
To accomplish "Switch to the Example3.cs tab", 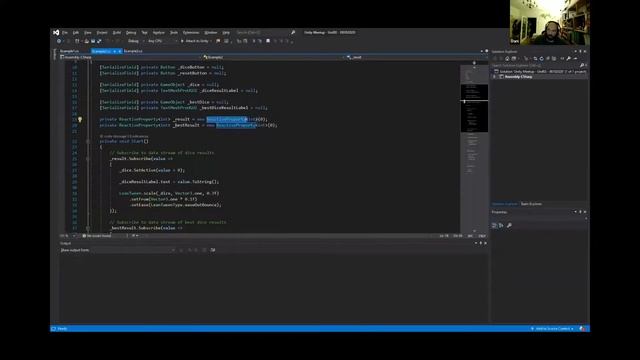I will coord(133,51).
